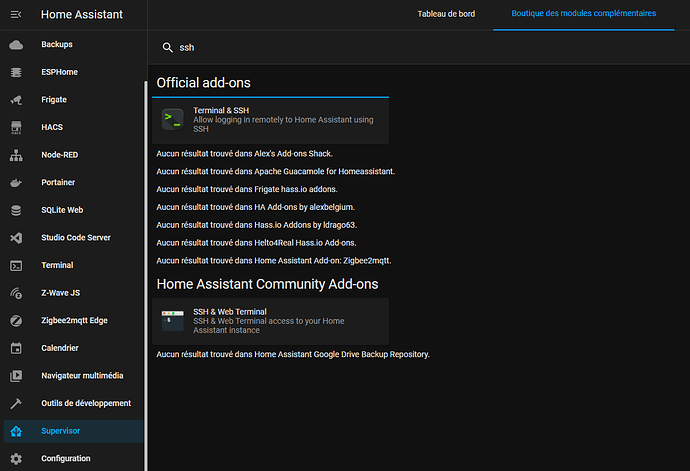690x471 pixels.
Task: Click the sidebar vertical scrollbar
Action: 146,276
